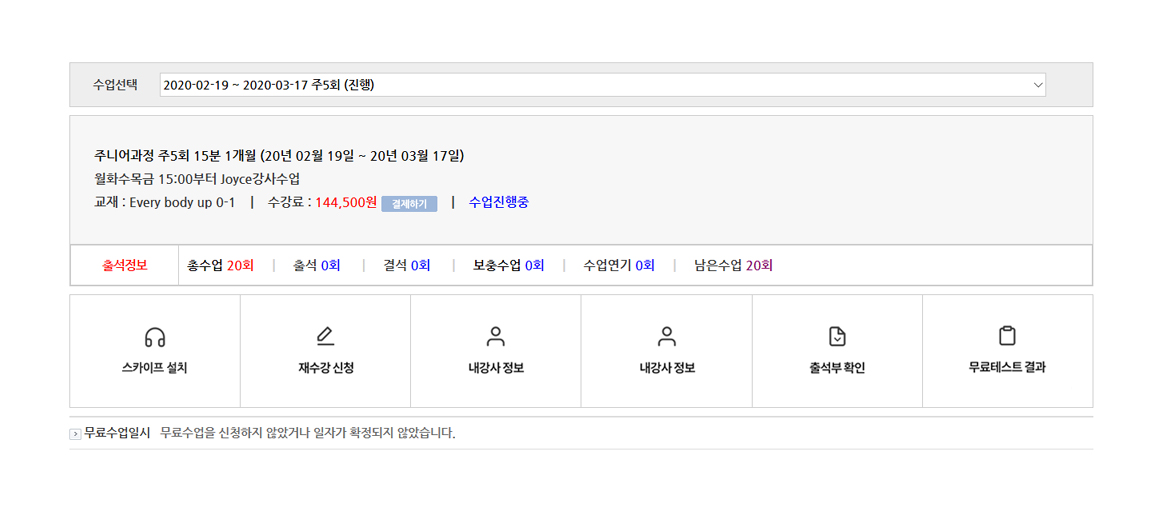Open 출석부 확인 via the document check icon
Screen dimensions: 1160x520
click(x=837, y=337)
